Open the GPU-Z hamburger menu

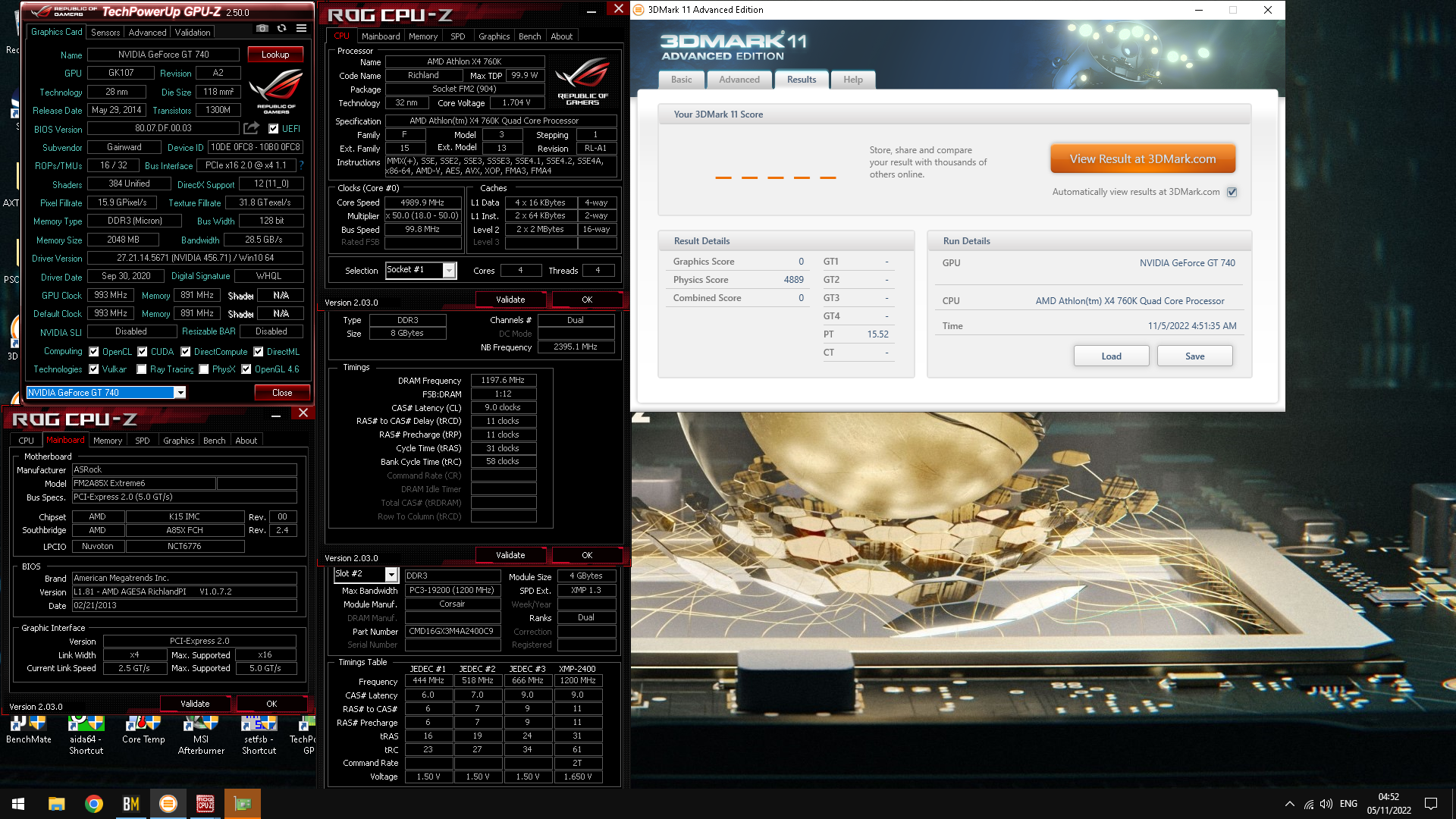(x=301, y=29)
